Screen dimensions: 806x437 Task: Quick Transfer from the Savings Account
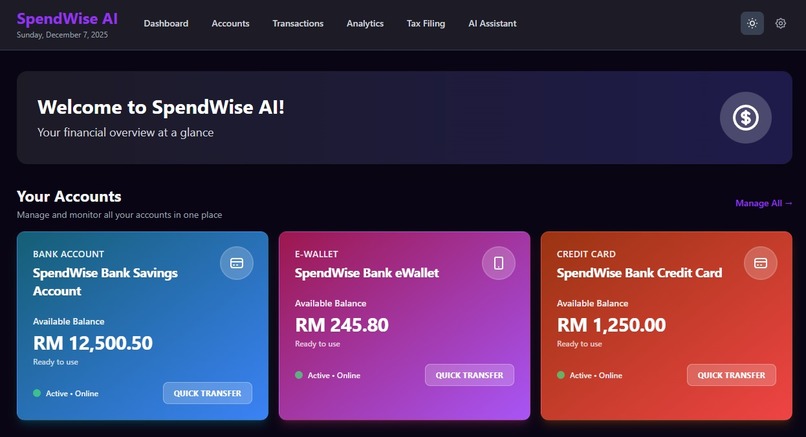click(208, 393)
